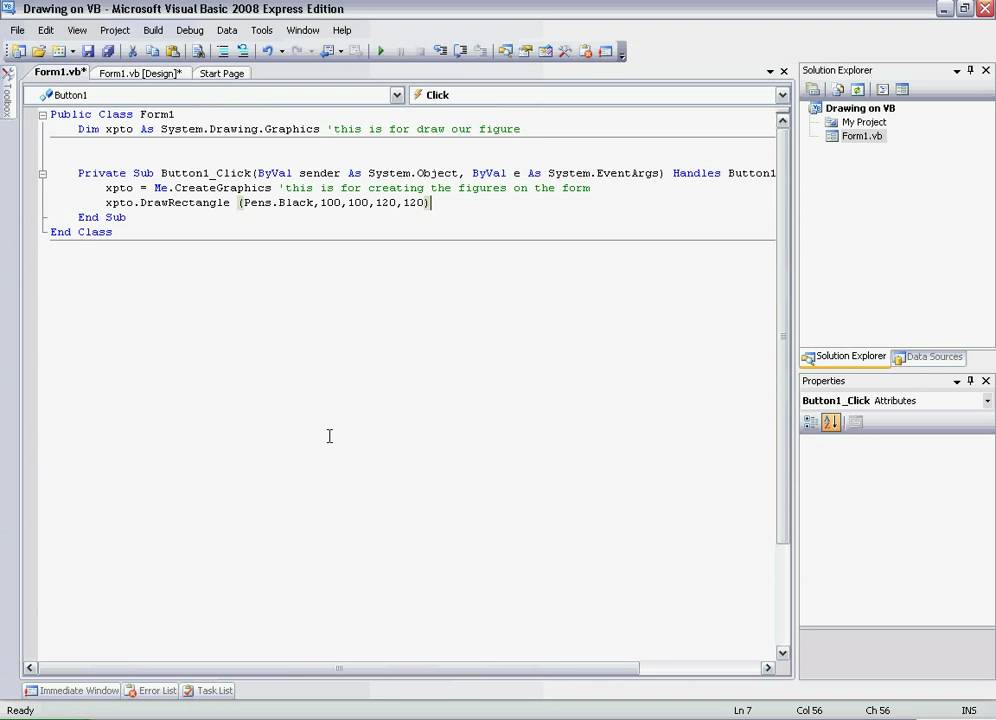Select Form1.vb in Solution Explorer tree

861,136
